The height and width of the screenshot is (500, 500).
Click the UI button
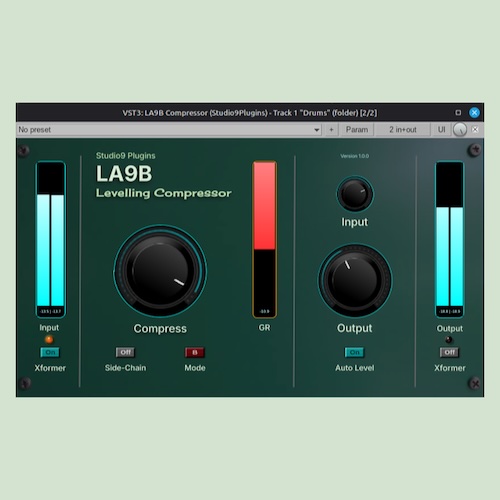tap(441, 130)
